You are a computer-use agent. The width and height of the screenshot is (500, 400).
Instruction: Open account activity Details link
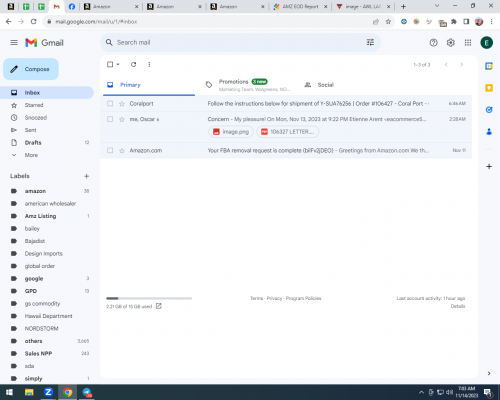tap(458, 306)
